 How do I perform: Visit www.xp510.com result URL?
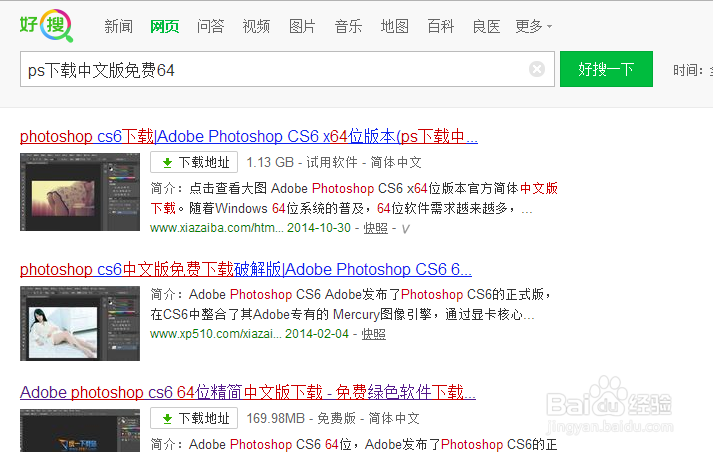tap(216, 334)
